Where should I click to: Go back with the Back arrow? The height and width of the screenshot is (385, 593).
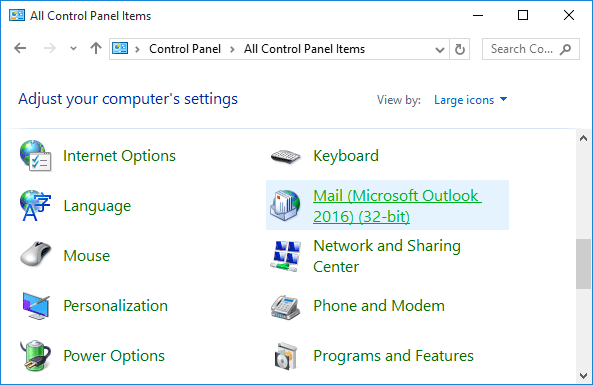(x=20, y=48)
